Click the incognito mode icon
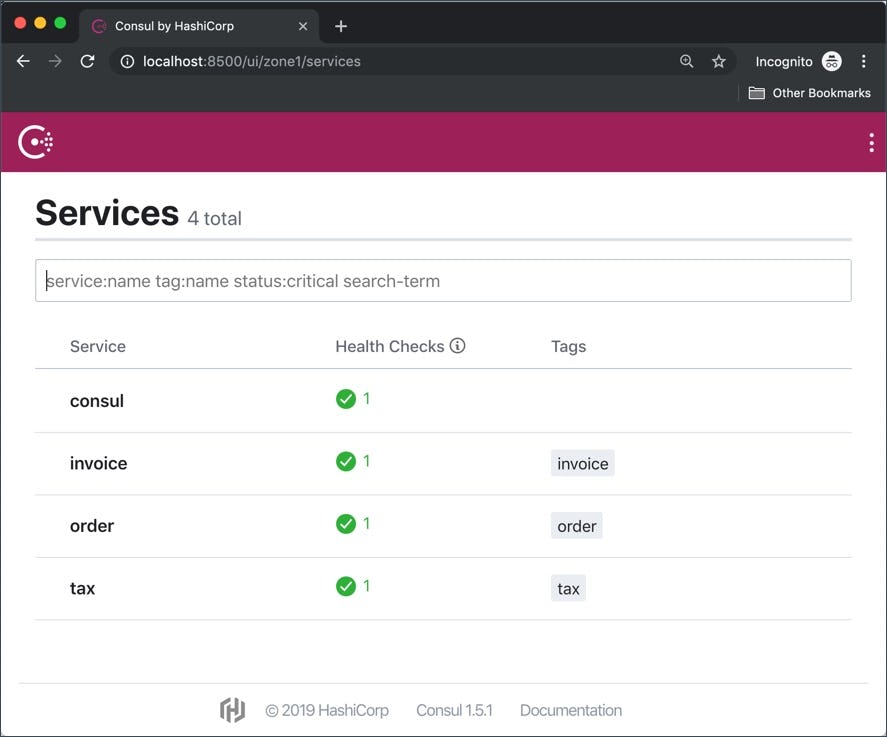This screenshot has width=887, height=737. click(x=831, y=61)
